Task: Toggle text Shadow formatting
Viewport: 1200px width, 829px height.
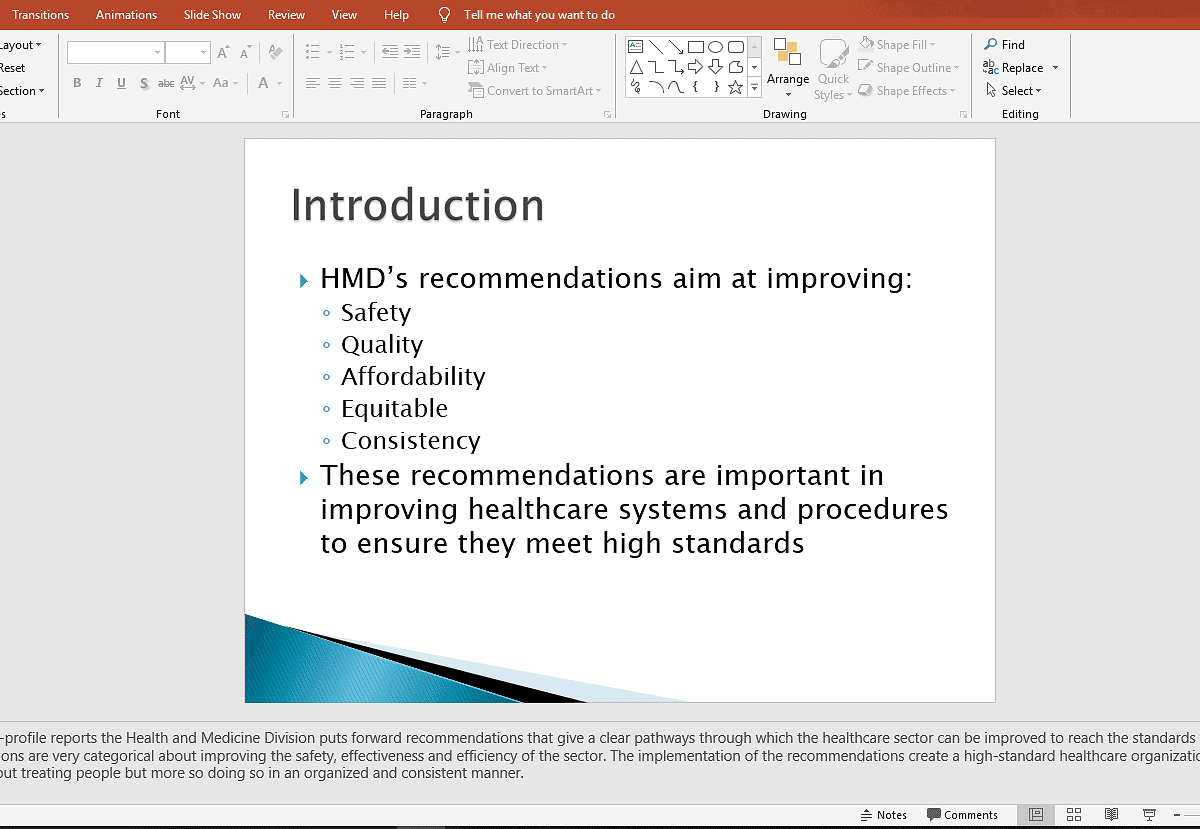Action: tap(144, 83)
